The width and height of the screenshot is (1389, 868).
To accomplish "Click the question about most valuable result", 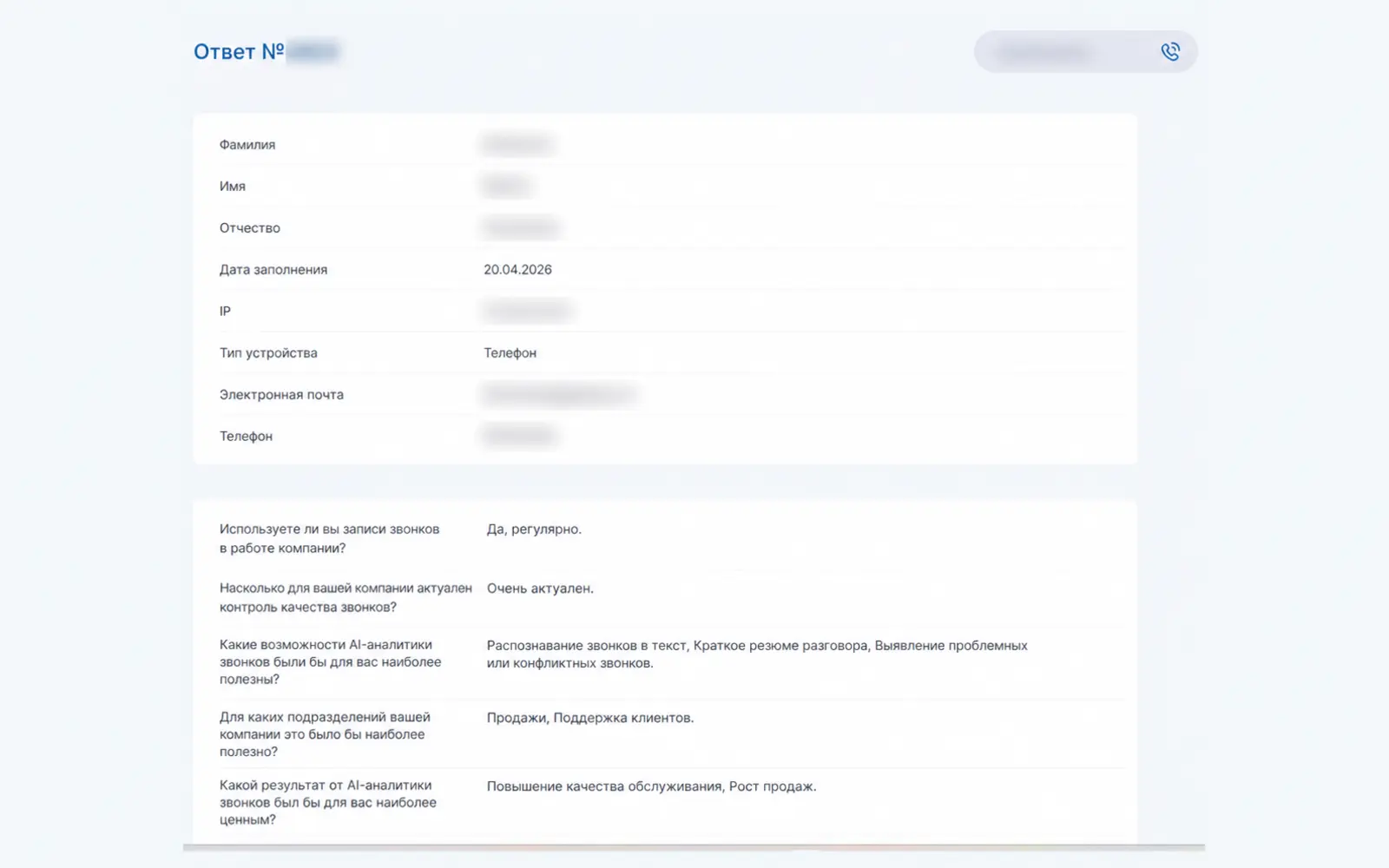I will click(328, 803).
